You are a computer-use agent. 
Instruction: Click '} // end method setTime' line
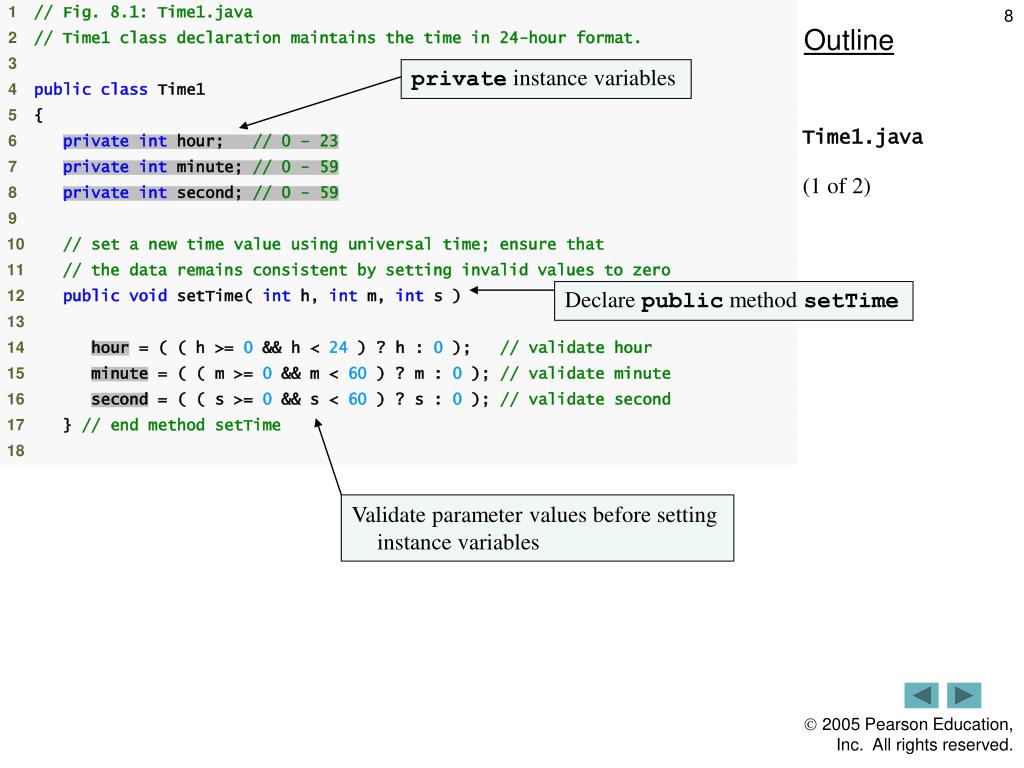[x=172, y=425]
